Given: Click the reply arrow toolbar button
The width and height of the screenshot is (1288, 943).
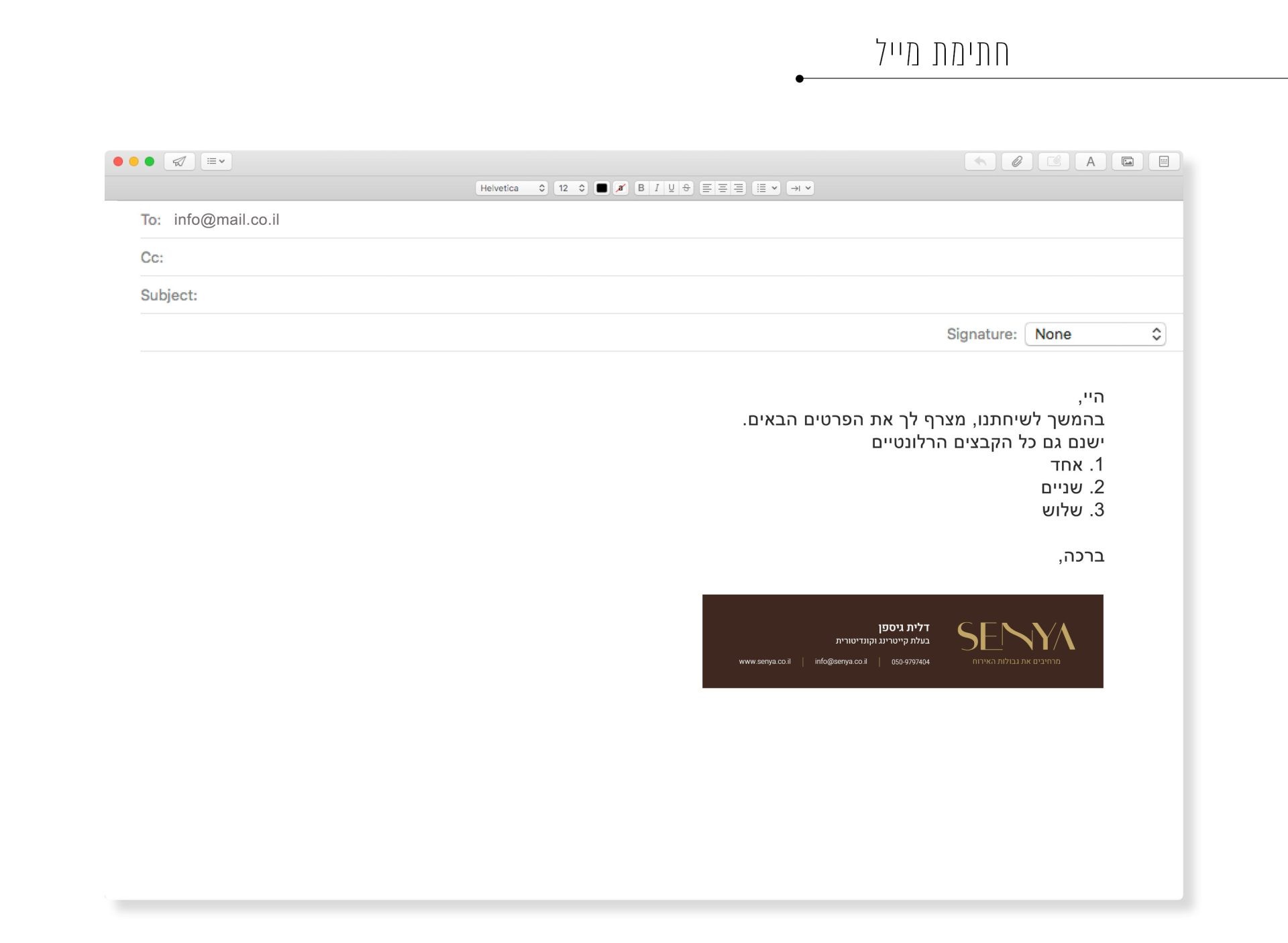Looking at the screenshot, I should point(980,161).
